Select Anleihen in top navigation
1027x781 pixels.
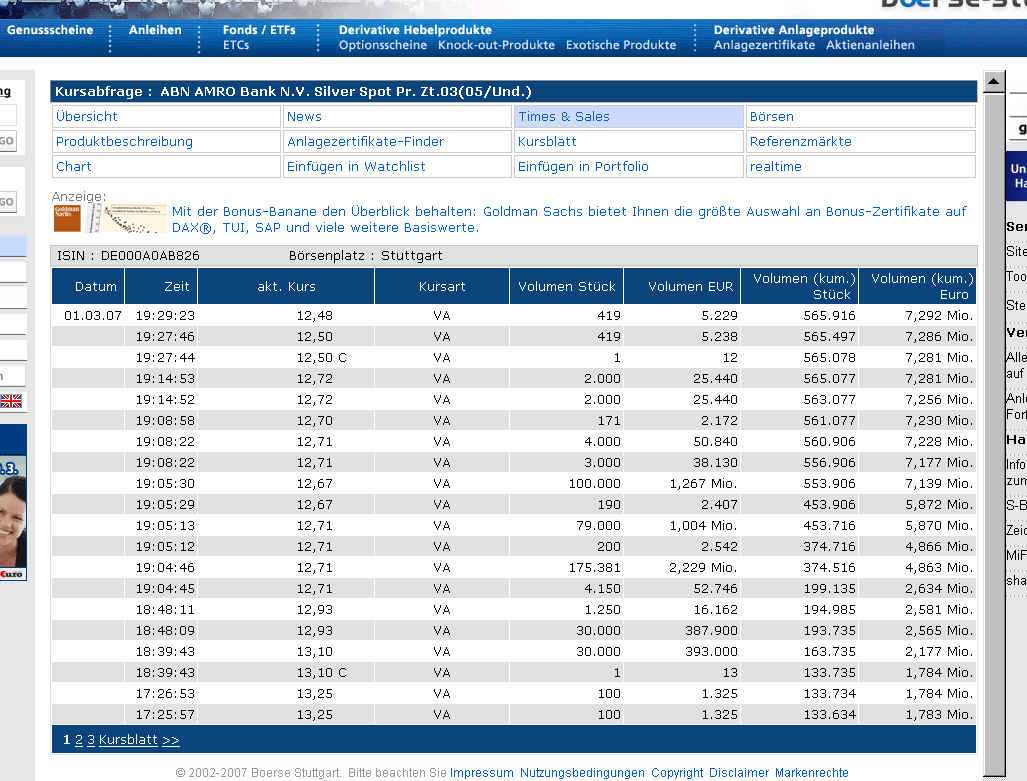click(155, 30)
